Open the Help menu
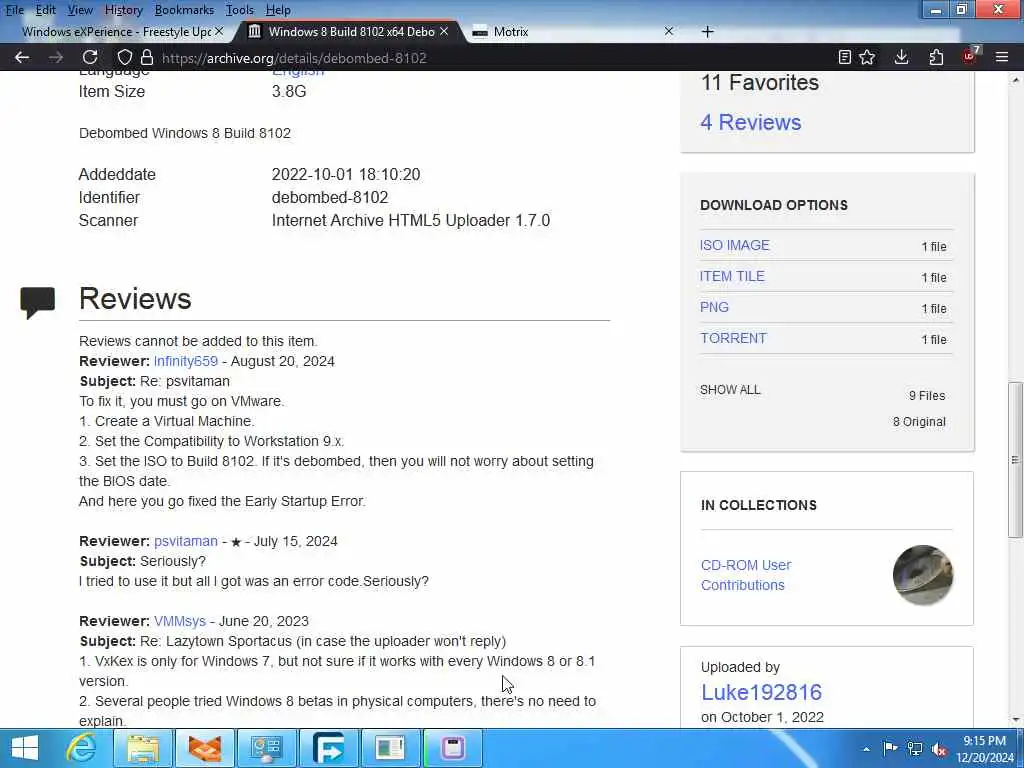The width and height of the screenshot is (1024, 768). 278,10
